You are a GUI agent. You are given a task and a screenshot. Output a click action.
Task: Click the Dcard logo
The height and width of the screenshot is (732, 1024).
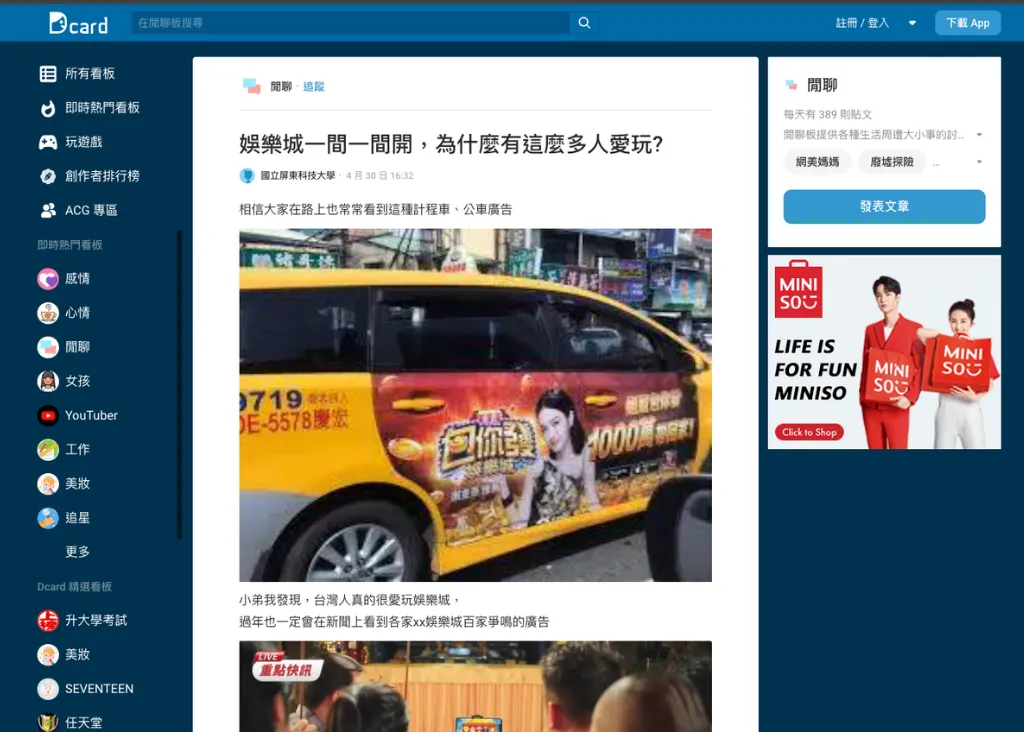tap(78, 24)
